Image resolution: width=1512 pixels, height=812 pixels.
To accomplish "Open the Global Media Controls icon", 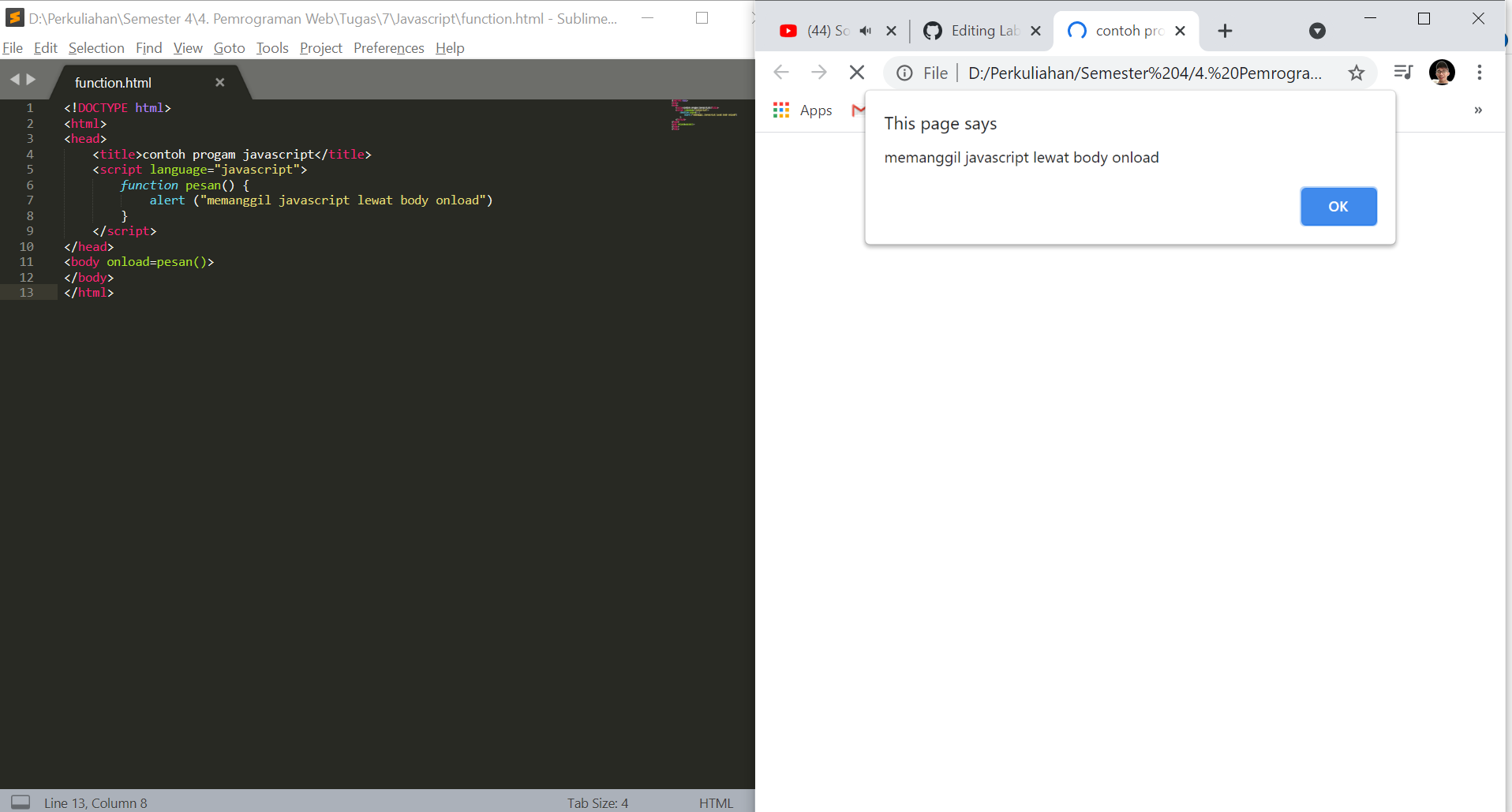I will click(x=1403, y=72).
